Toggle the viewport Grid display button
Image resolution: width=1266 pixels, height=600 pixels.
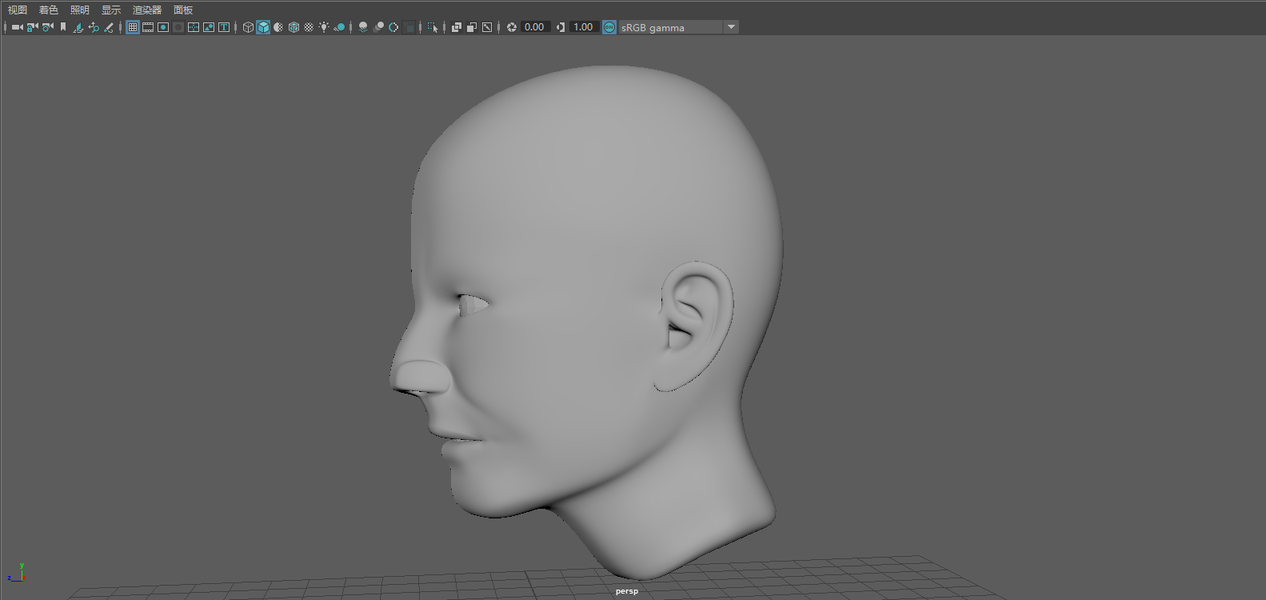[x=132, y=27]
